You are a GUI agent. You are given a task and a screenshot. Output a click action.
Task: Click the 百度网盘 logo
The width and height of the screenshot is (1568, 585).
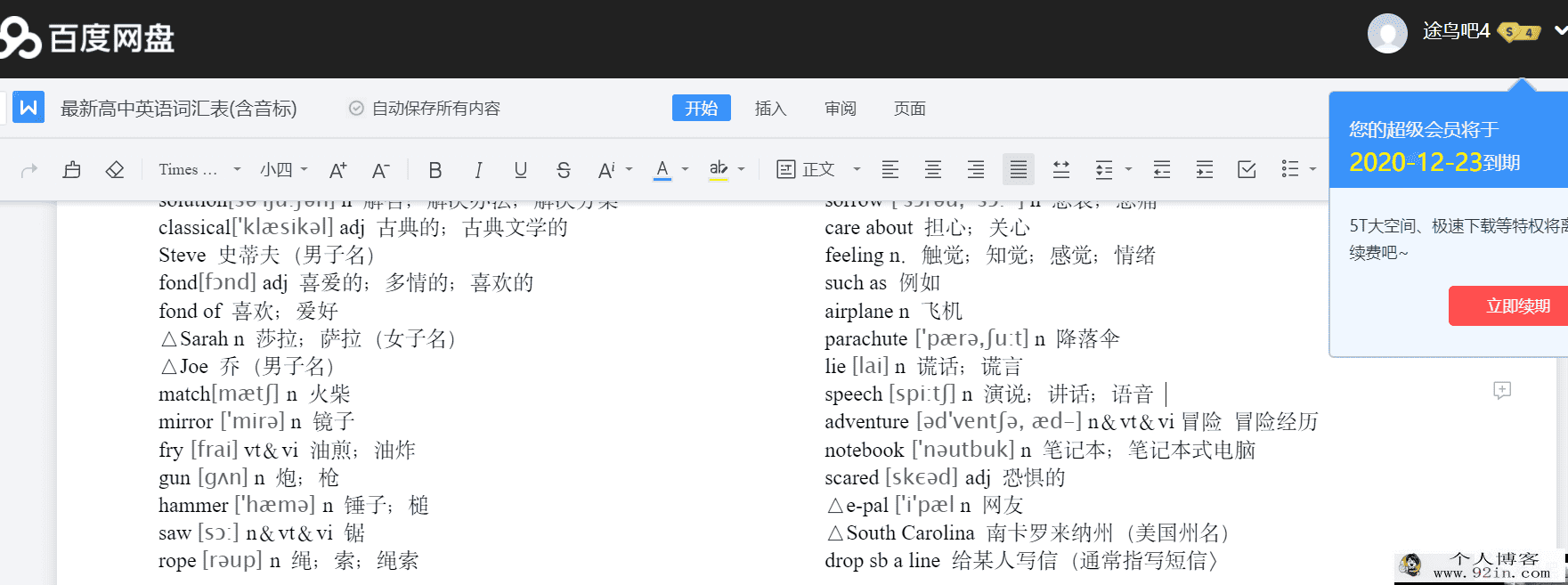[x=87, y=38]
